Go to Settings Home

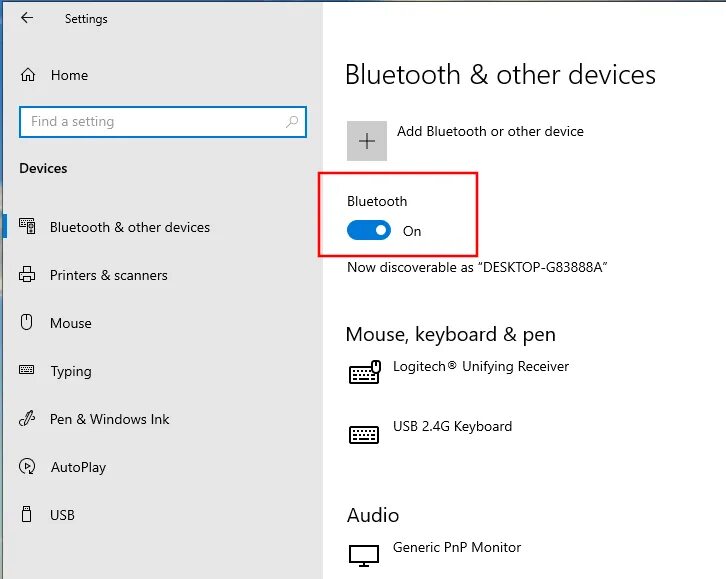pyautogui.click(x=69, y=75)
